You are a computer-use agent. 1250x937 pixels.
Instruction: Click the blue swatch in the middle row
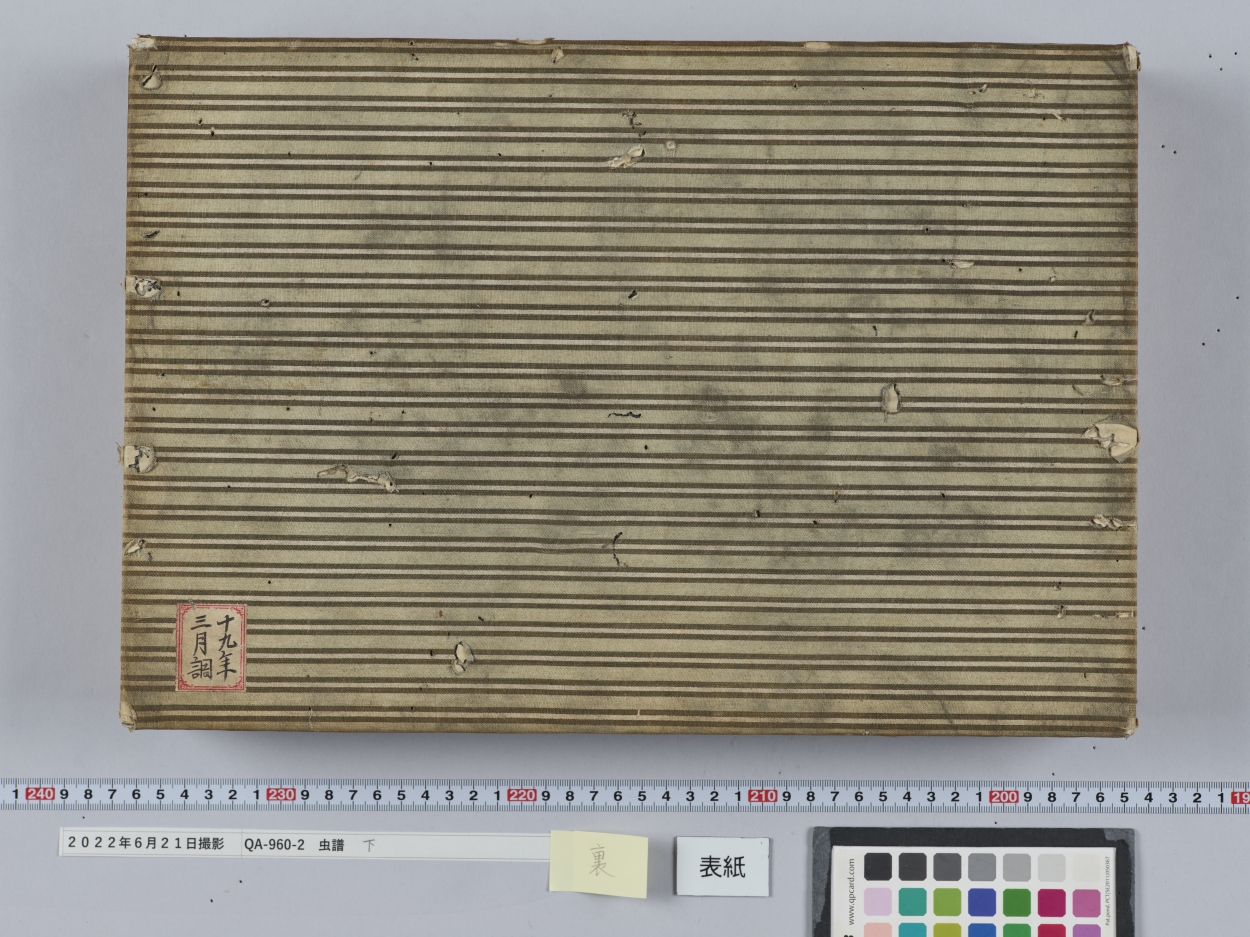coord(982,902)
